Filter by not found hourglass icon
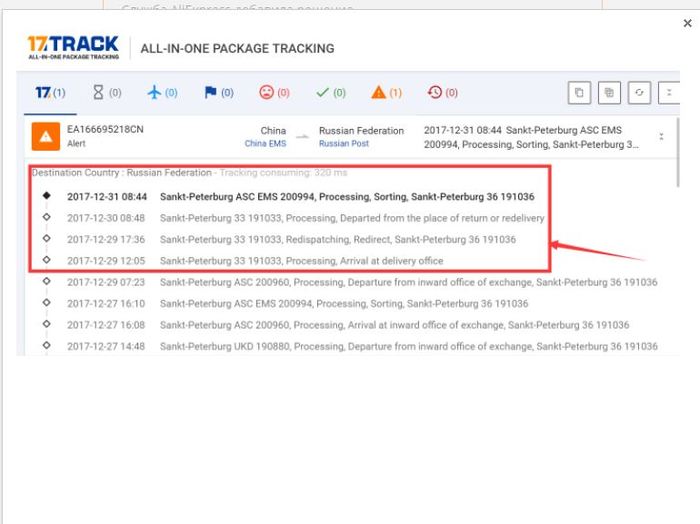The image size is (700, 524). click(x=107, y=93)
